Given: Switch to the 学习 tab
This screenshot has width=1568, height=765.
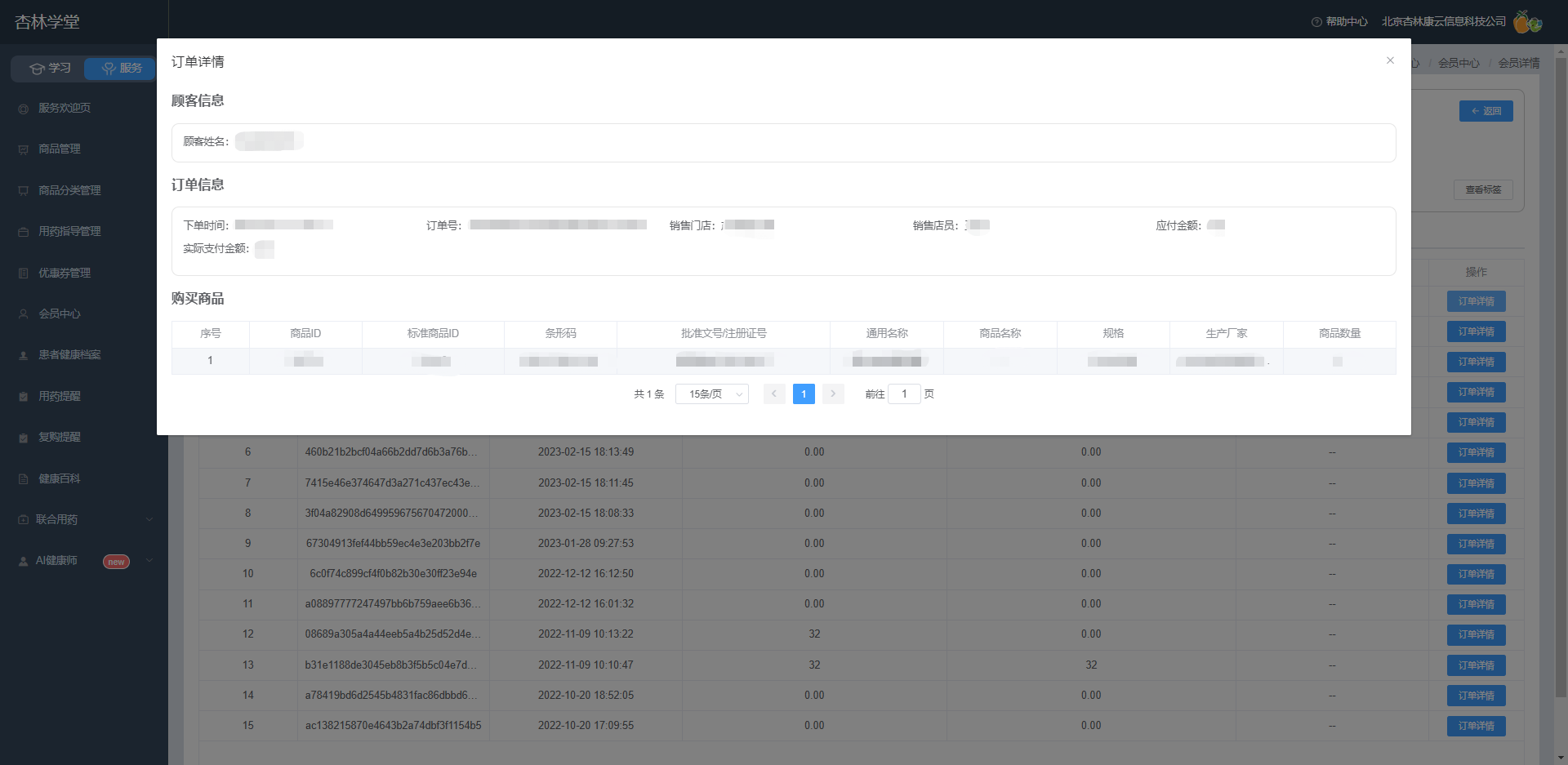Looking at the screenshot, I should tap(49, 69).
